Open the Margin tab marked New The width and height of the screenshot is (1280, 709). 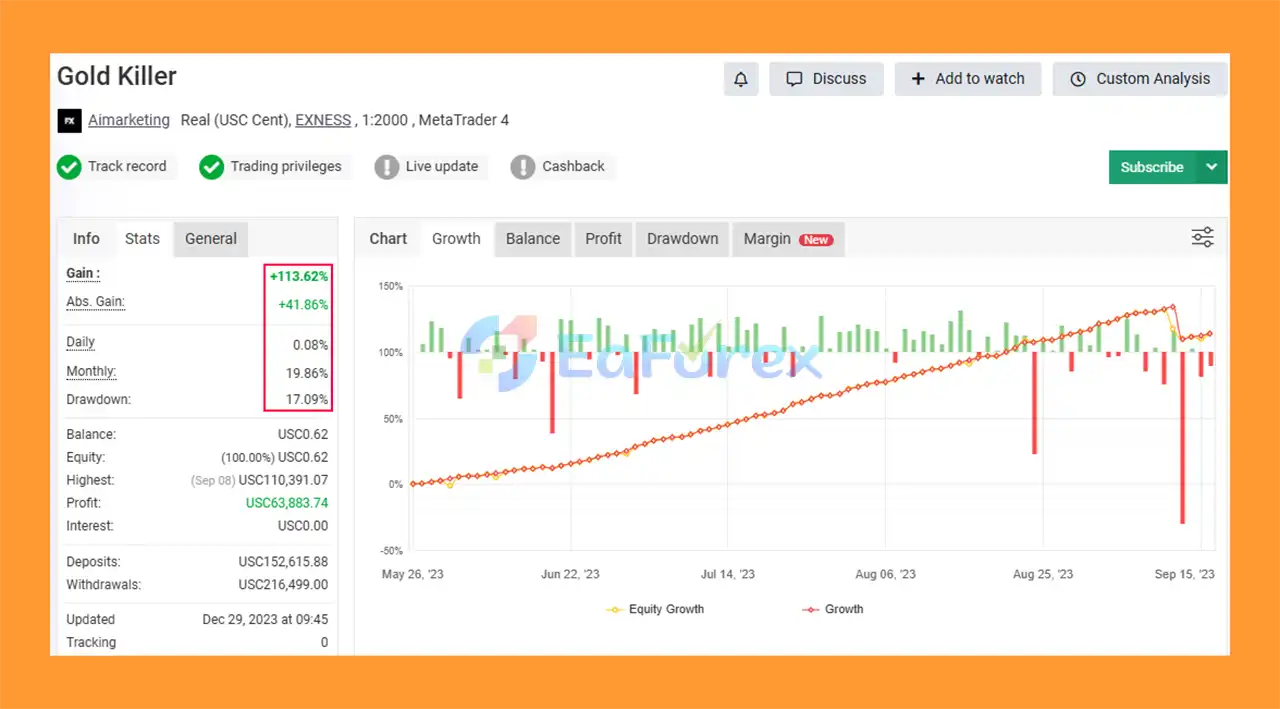click(x=787, y=239)
